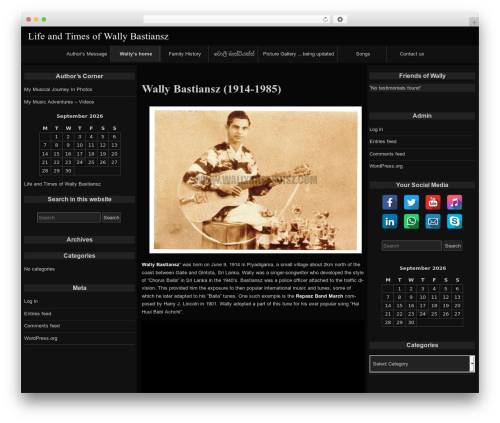Viewport: 500px width, 423px height.
Task: Expand the Select Category dropdown
Action: click(x=422, y=364)
